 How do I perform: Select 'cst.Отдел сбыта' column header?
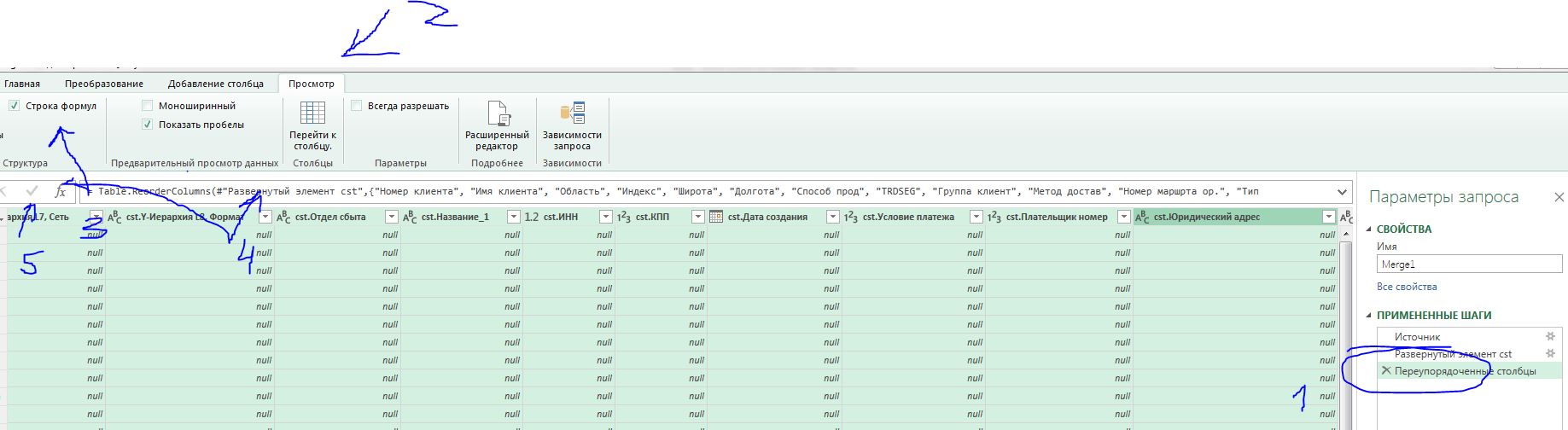(x=338, y=217)
